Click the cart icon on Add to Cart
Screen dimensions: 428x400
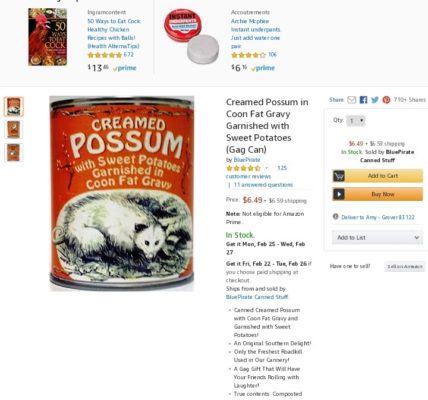[339, 176]
